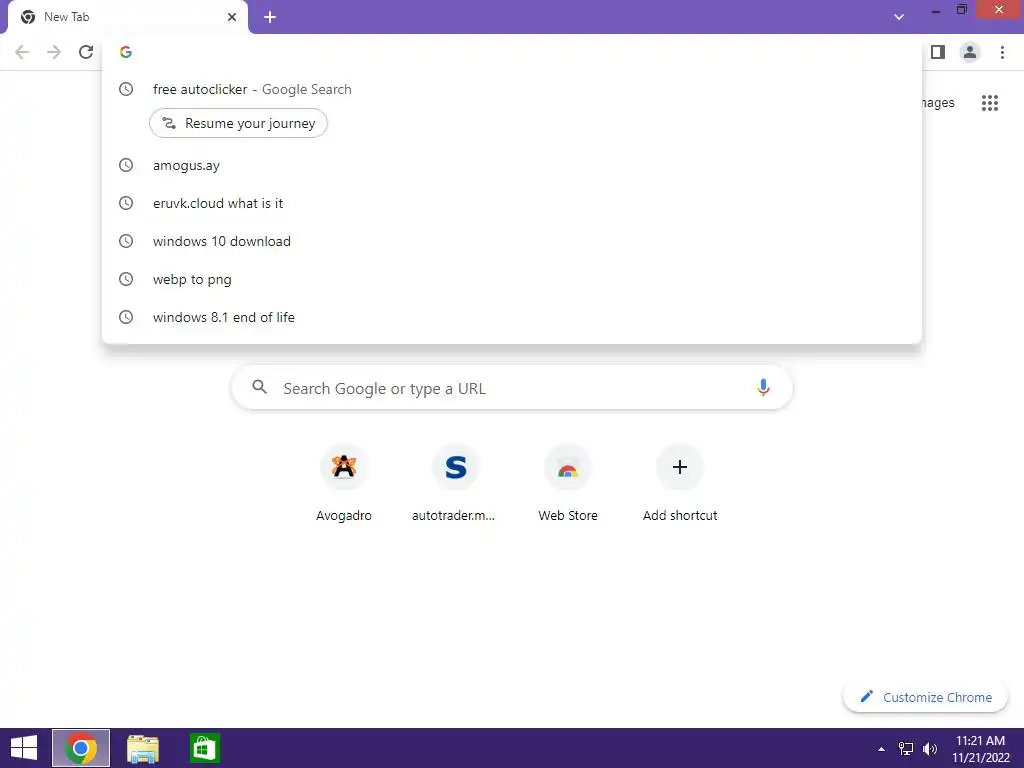Open the Microsoft Store taskbar icon
The height and width of the screenshot is (768, 1024).
(204, 748)
